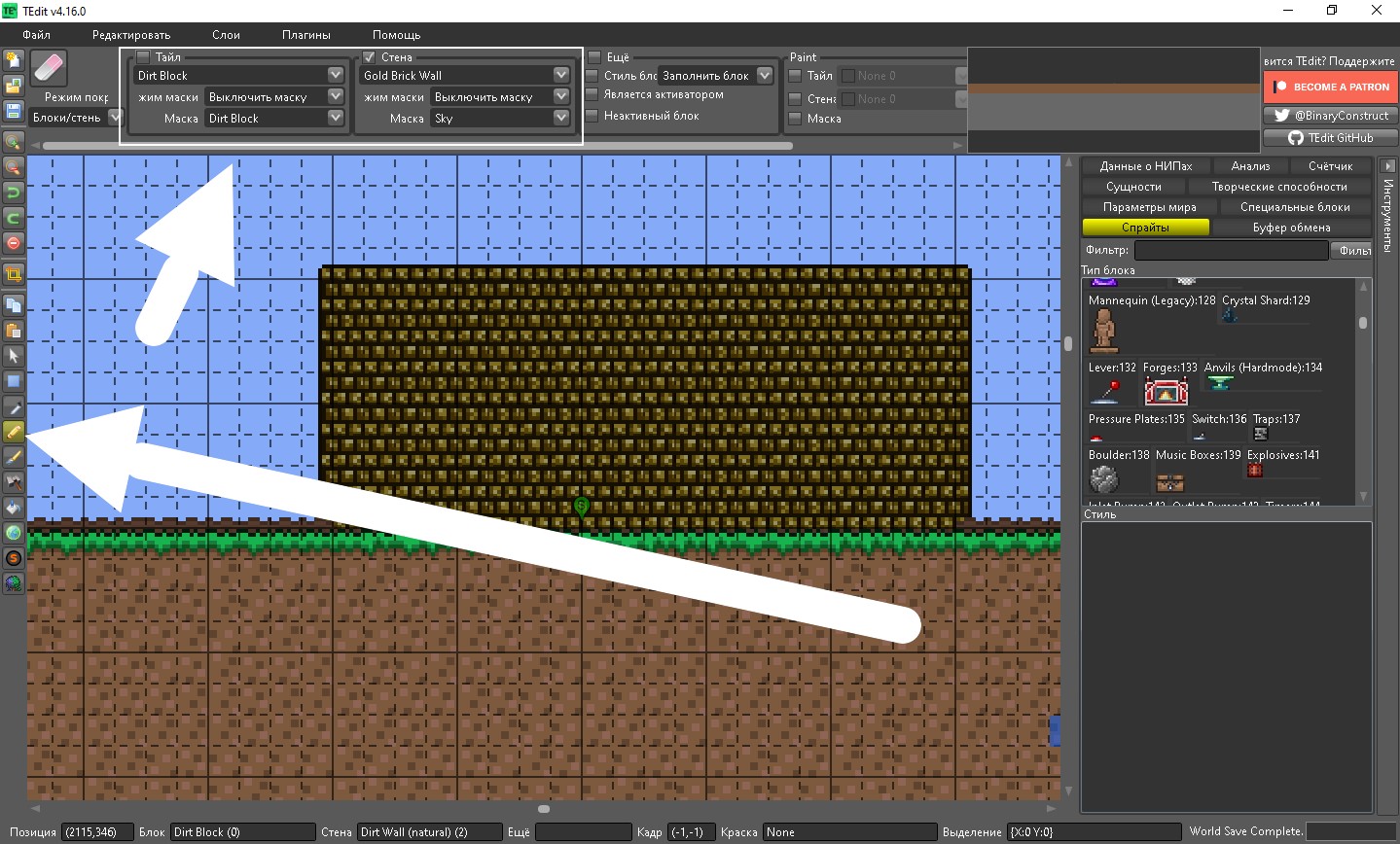Screen dimensions: 1400x844
Task: Click the large pink Eraser icon
Action: pos(48,69)
